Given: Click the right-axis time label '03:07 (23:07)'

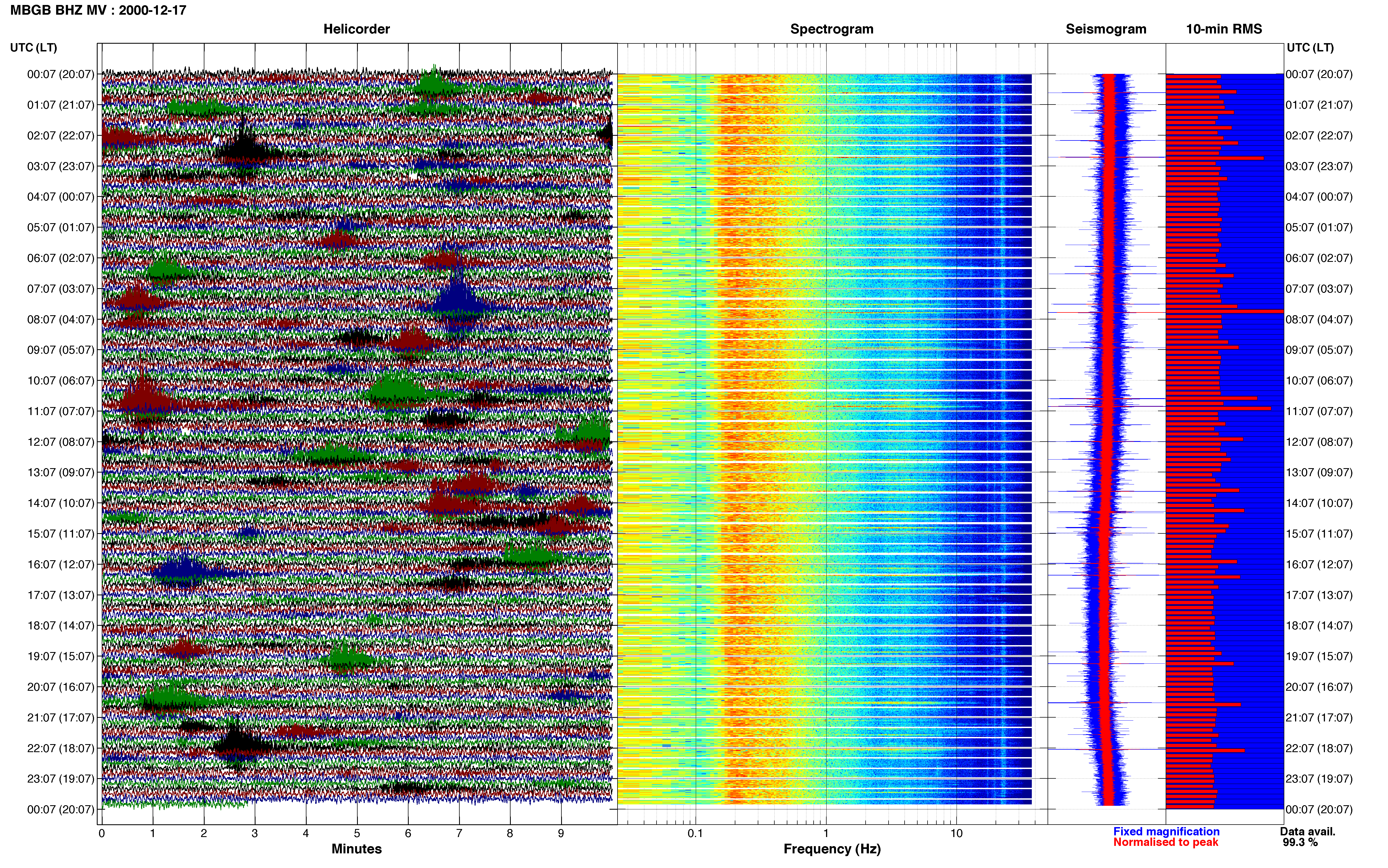Looking at the screenshot, I should coord(1319,166).
